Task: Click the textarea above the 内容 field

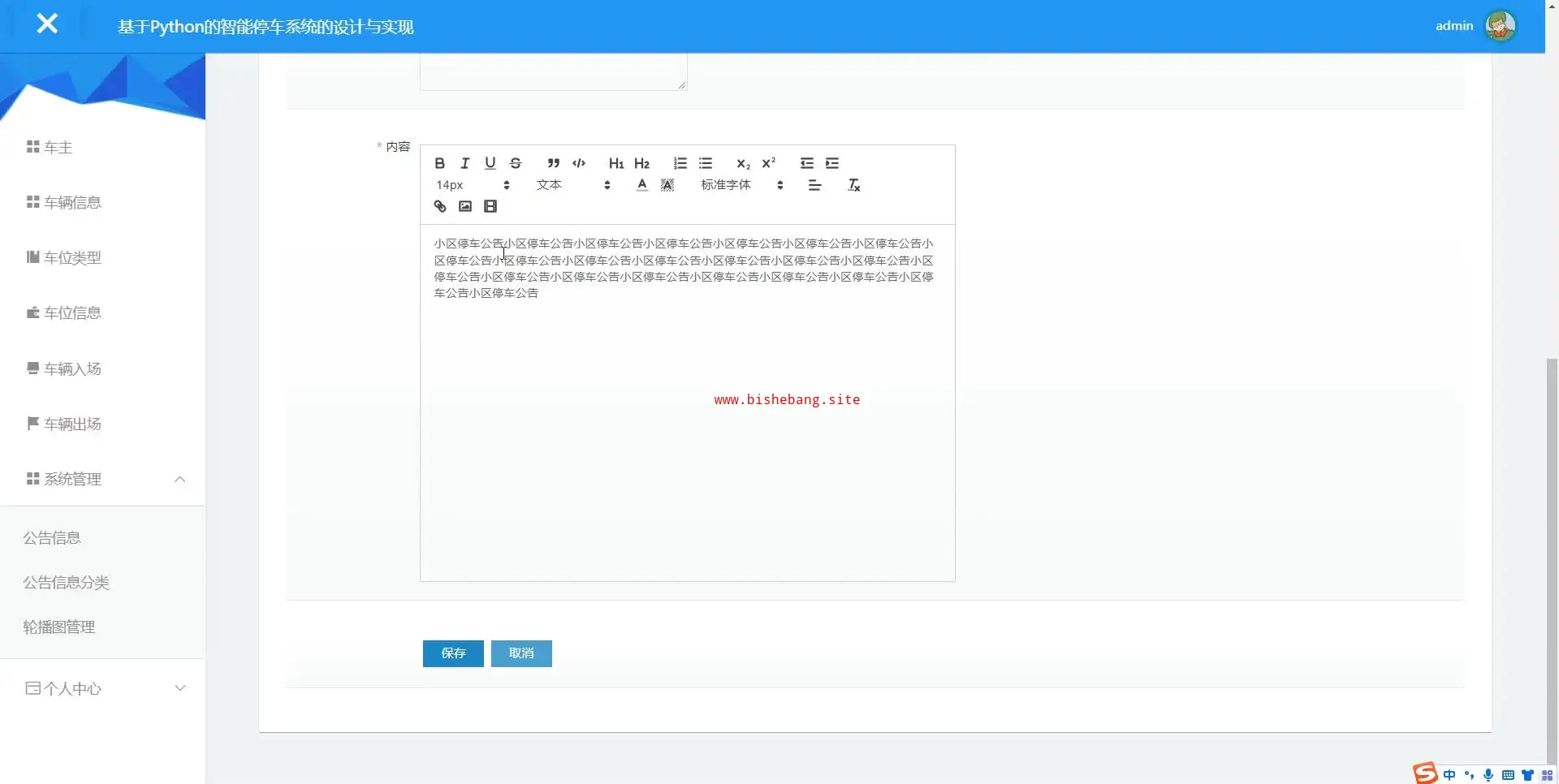Action: [553, 71]
